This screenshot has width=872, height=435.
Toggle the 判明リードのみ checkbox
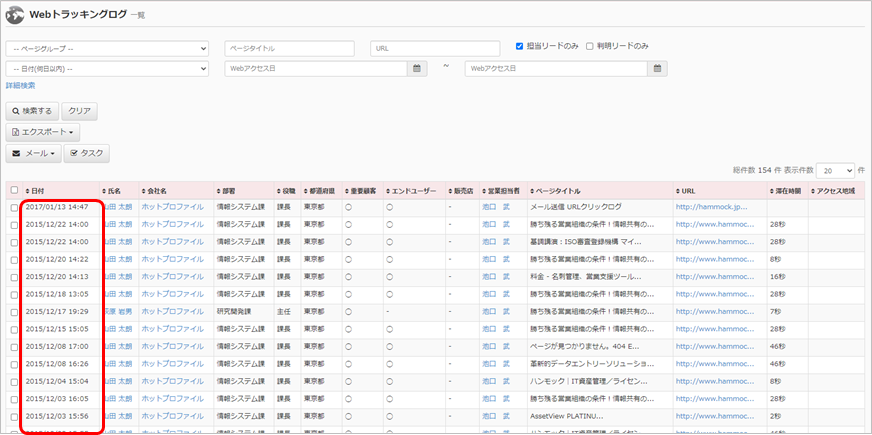[589, 46]
